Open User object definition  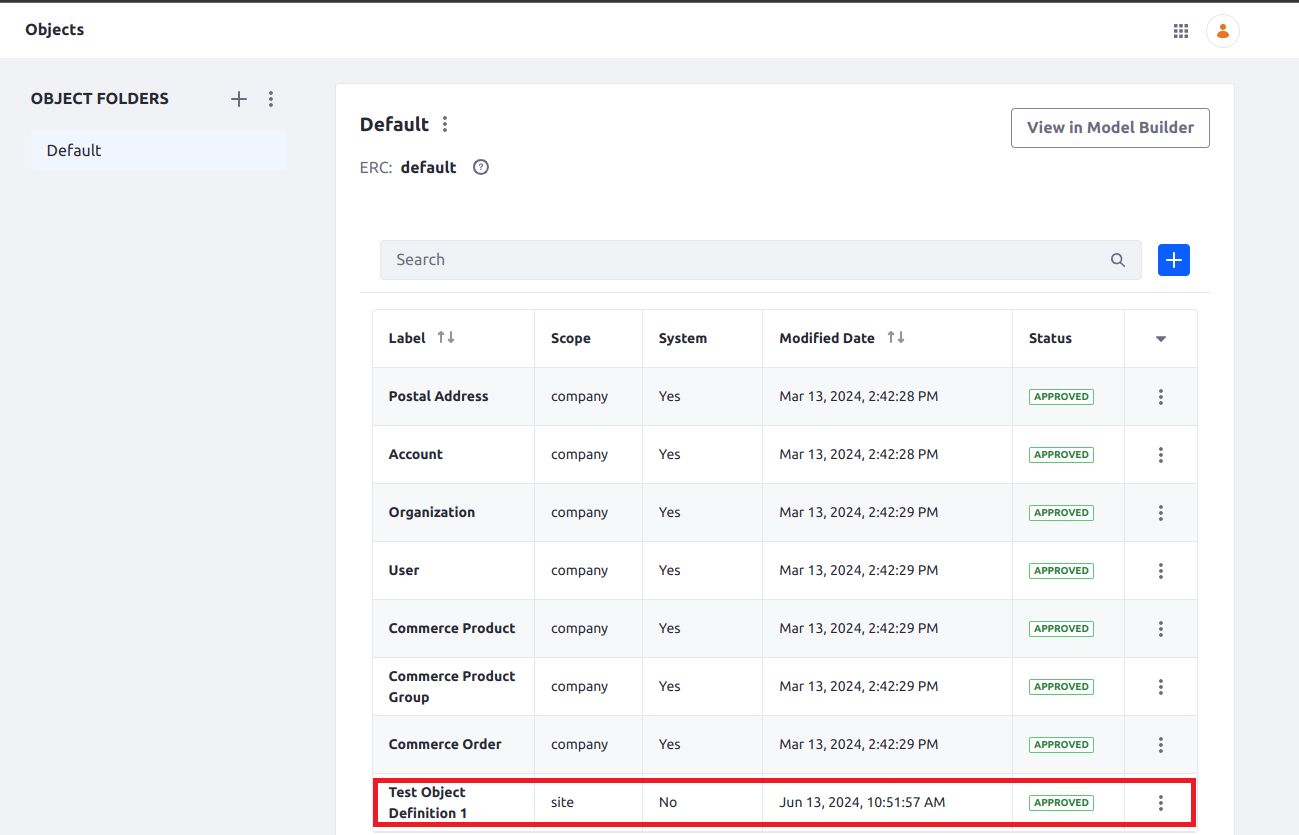404,570
